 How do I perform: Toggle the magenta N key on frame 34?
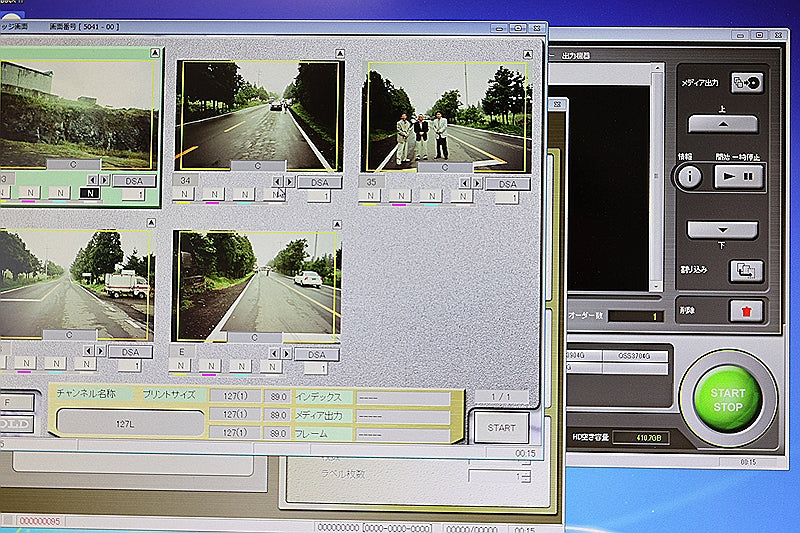pyautogui.click(x=214, y=194)
